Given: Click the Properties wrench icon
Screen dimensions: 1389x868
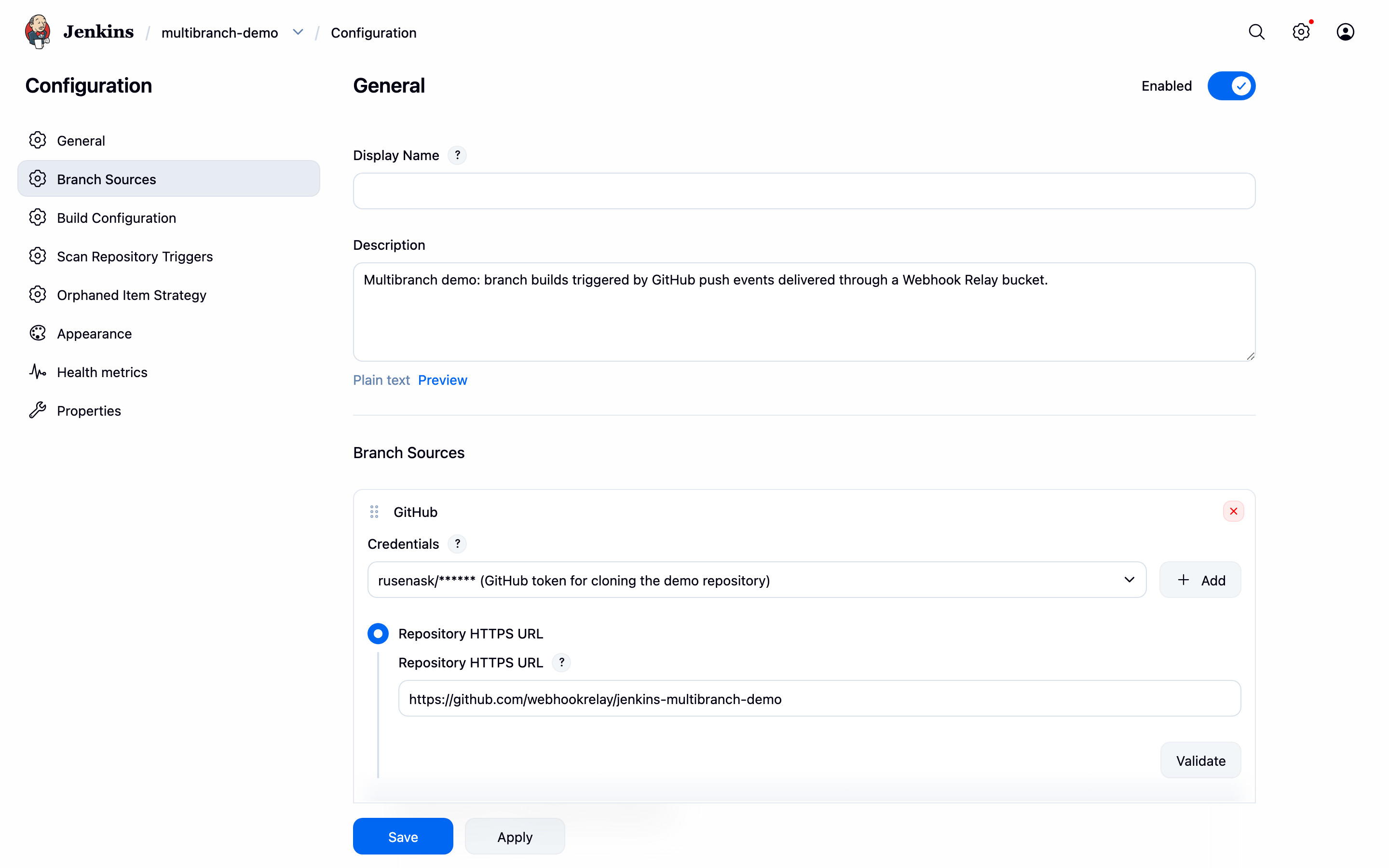Looking at the screenshot, I should [x=38, y=410].
